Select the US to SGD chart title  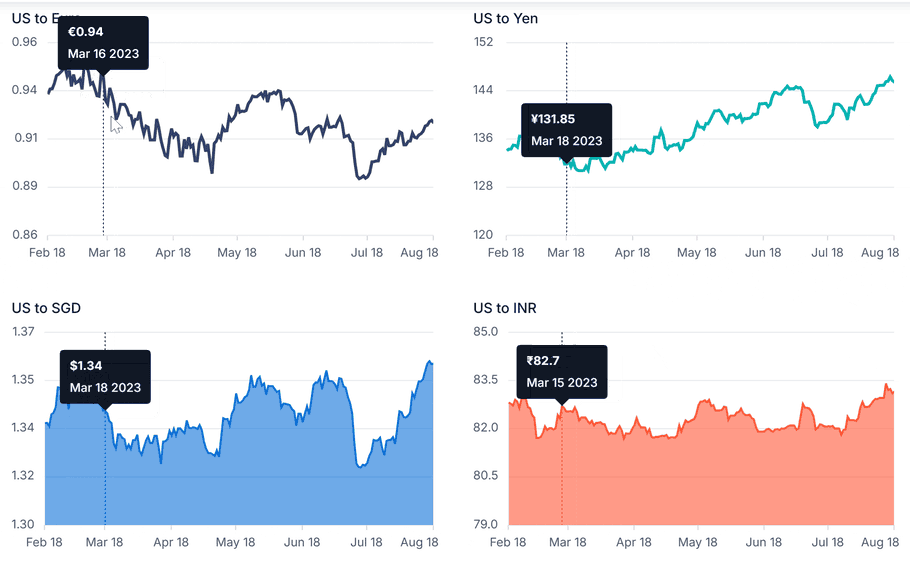pyautogui.click(x=46, y=308)
